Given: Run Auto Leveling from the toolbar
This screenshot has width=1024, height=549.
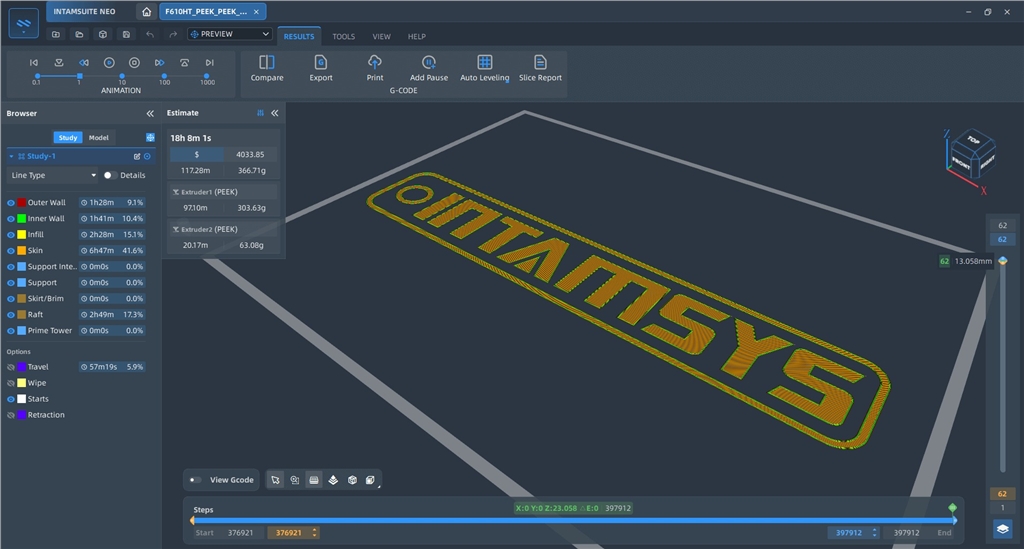Looking at the screenshot, I should 484,63.
